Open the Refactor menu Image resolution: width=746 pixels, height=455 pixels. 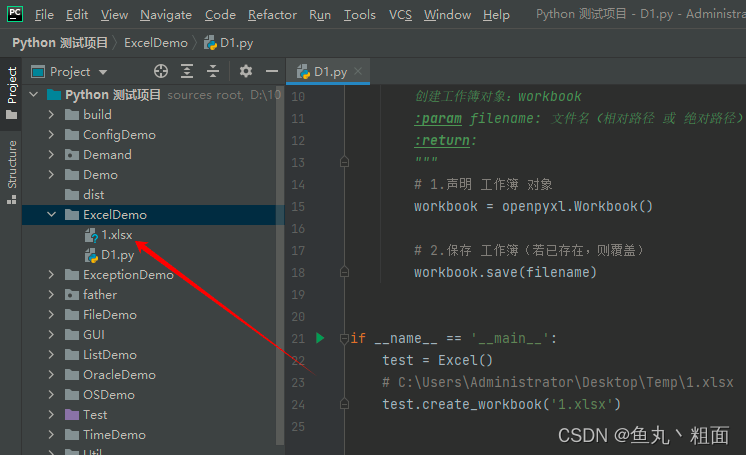(x=272, y=15)
